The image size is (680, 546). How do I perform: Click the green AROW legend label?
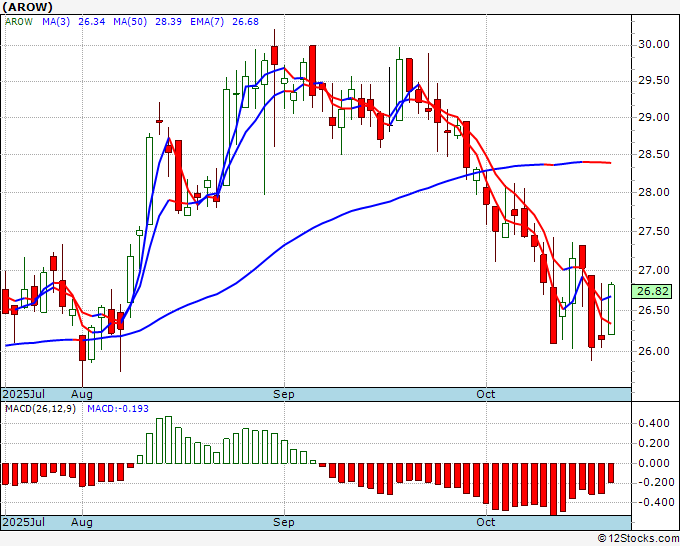coord(19,22)
